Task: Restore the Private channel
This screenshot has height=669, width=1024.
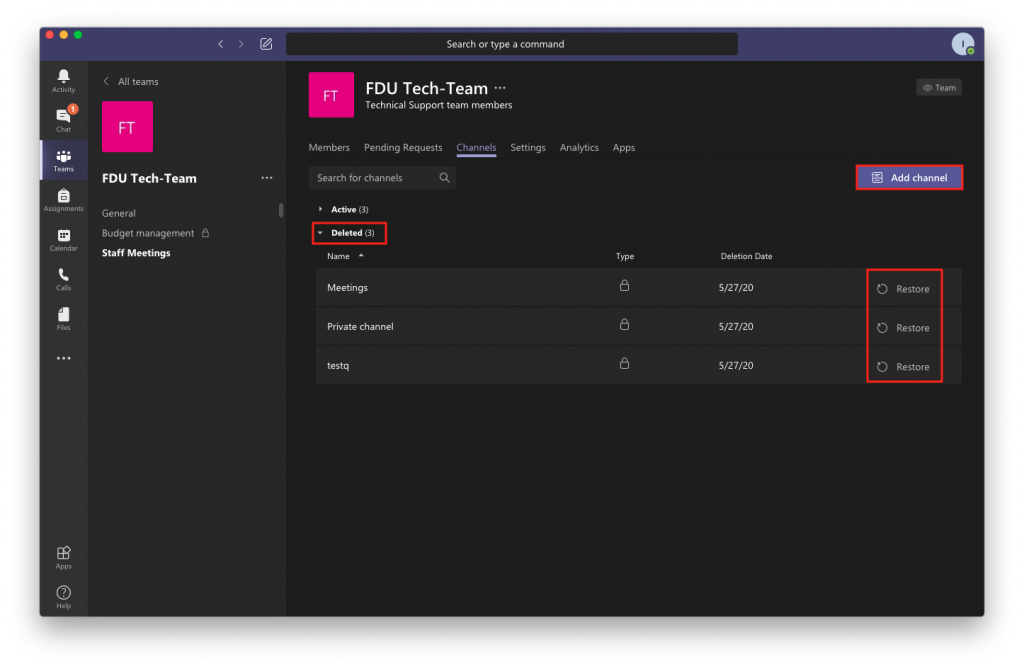Action: 904,328
